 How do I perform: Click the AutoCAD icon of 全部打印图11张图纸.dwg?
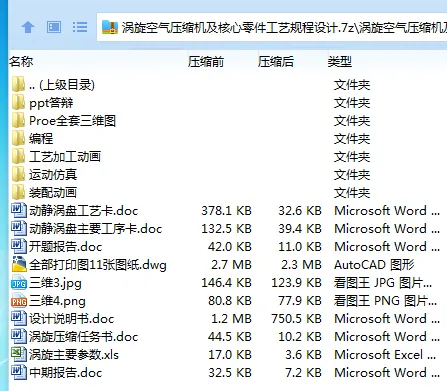point(19,264)
